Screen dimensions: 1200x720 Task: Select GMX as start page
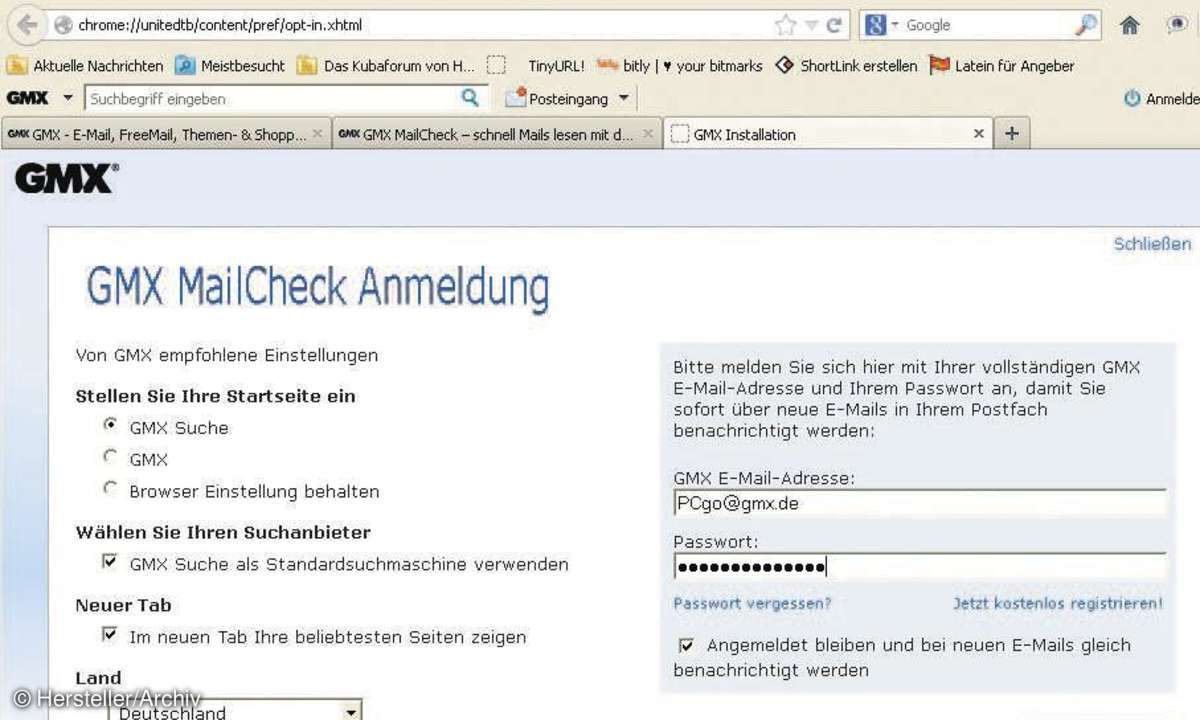coord(110,457)
